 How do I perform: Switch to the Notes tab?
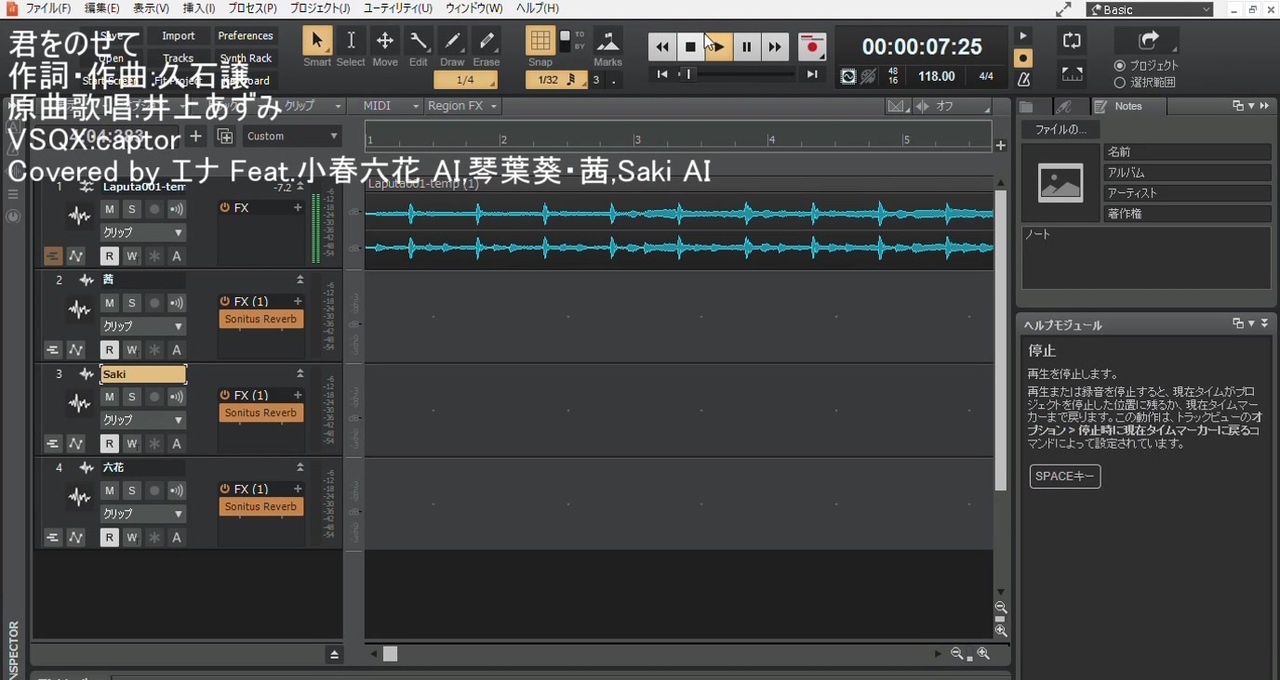coord(1127,106)
